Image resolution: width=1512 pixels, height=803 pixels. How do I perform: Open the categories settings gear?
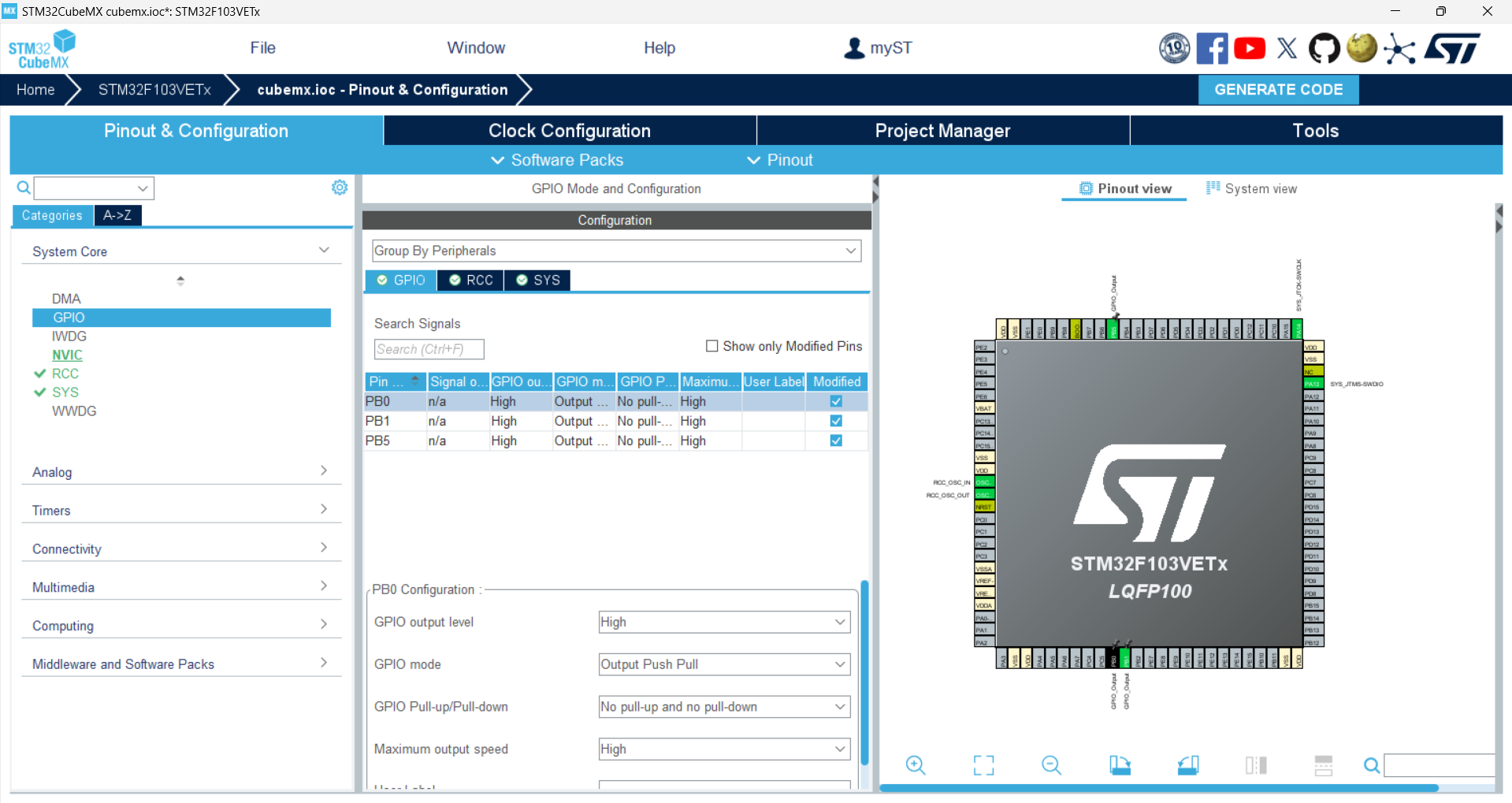pos(340,188)
